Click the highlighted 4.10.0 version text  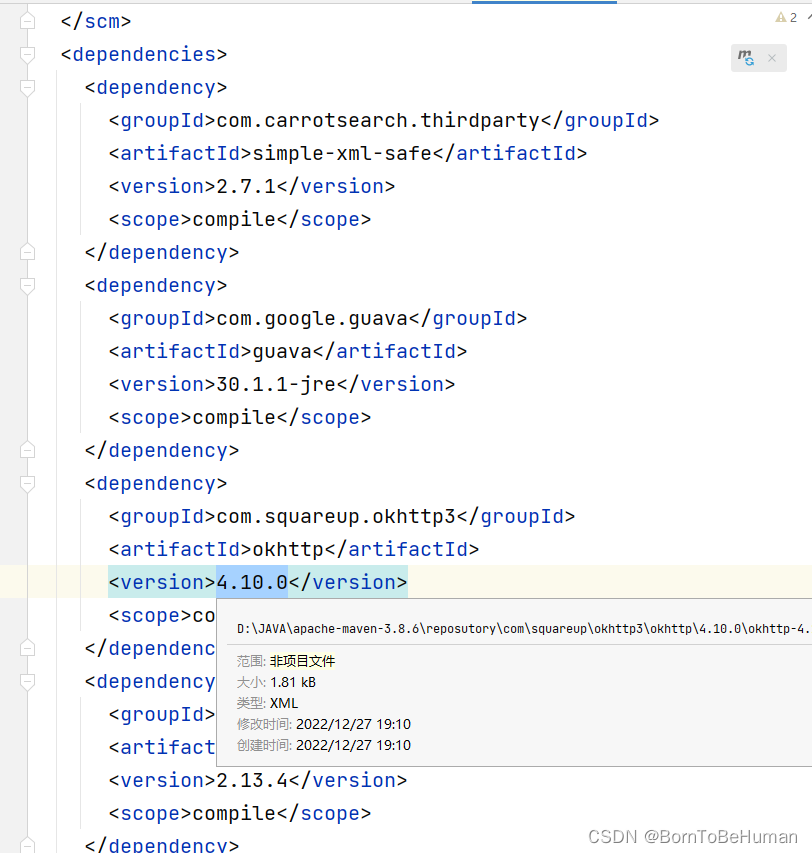click(x=252, y=582)
